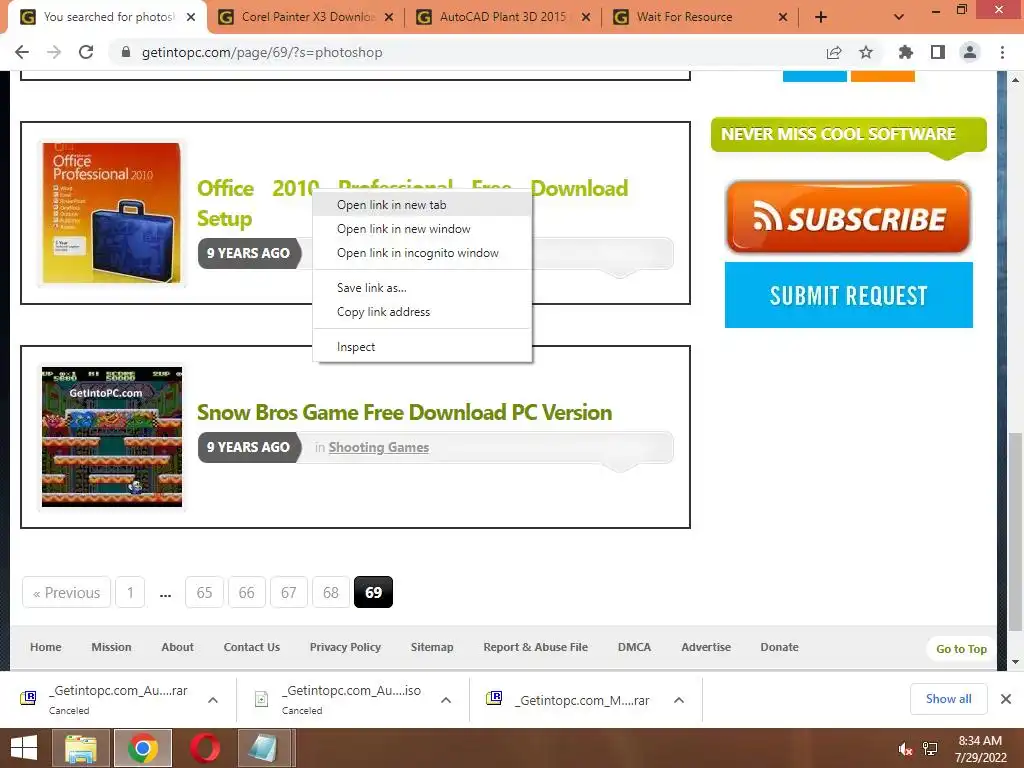
Task: Select 'Open link in new window'
Action: (422, 229)
